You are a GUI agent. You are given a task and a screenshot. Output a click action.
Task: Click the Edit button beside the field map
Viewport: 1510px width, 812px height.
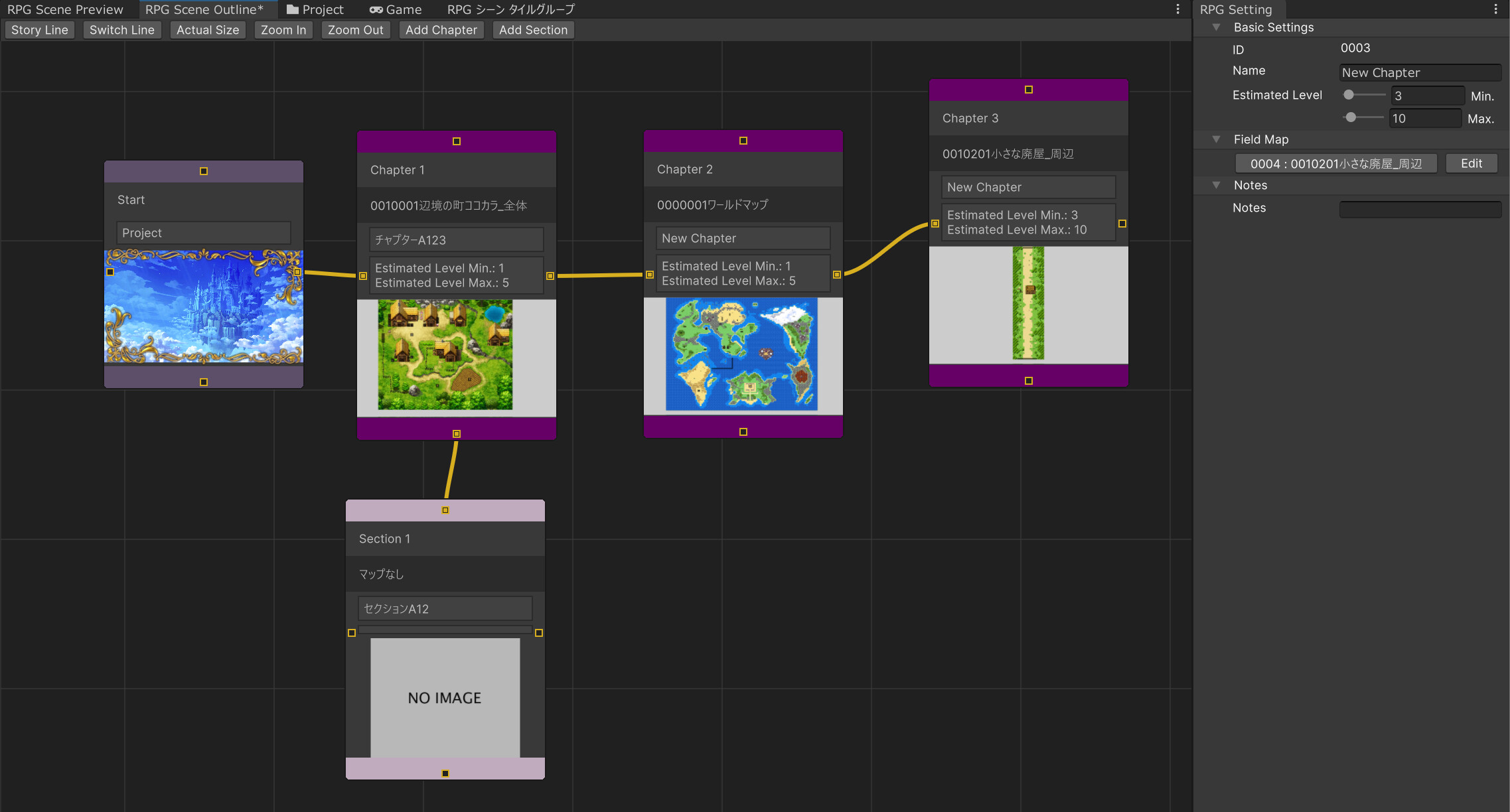pyautogui.click(x=1472, y=163)
